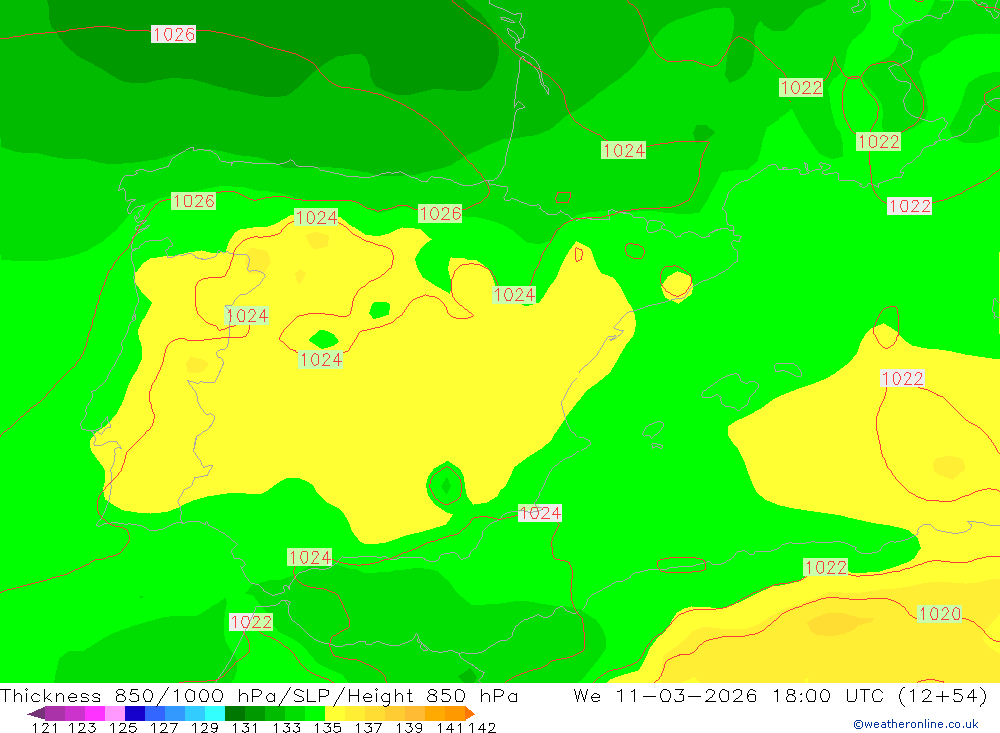Click the legend value 131
Viewport: 1000px width, 733px height.
point(245,727)
